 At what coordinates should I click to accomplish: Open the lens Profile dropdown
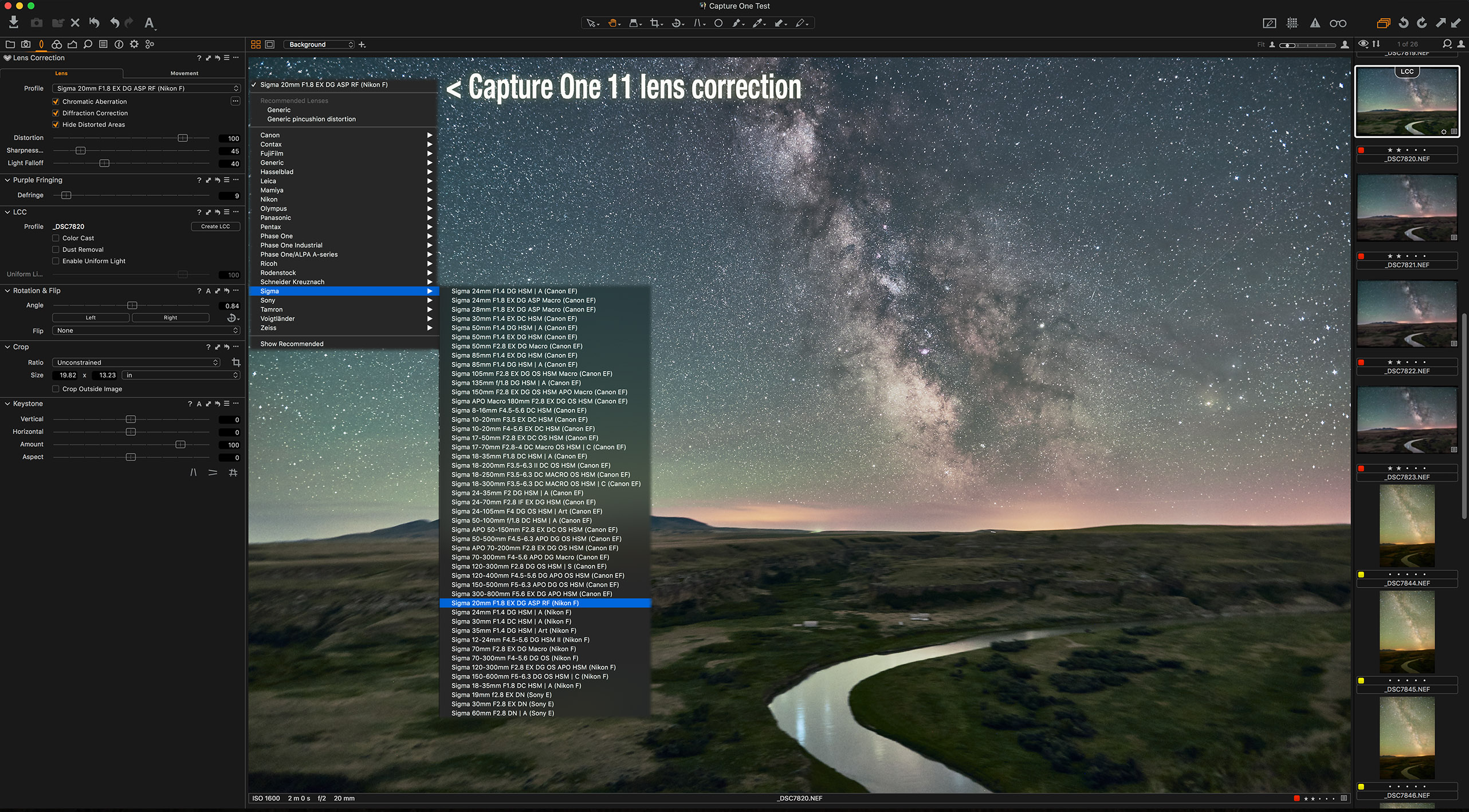point(146,88)
